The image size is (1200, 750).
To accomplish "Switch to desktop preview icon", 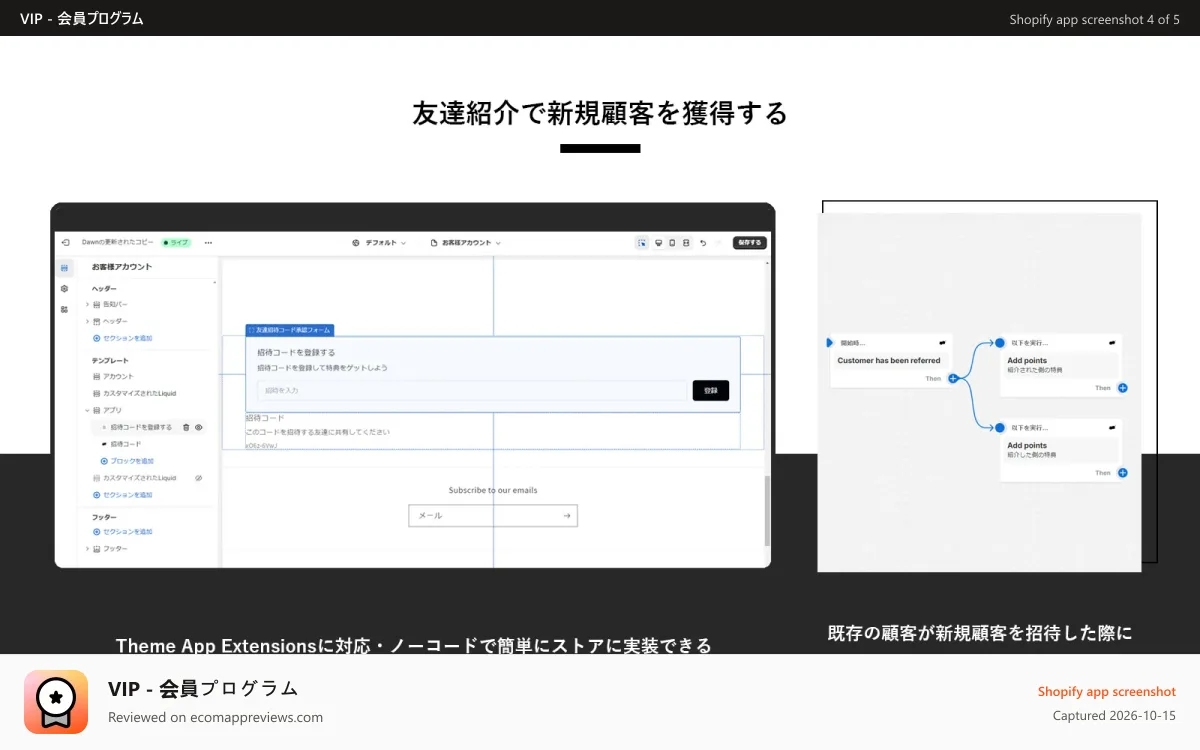I will click(658, 243).
